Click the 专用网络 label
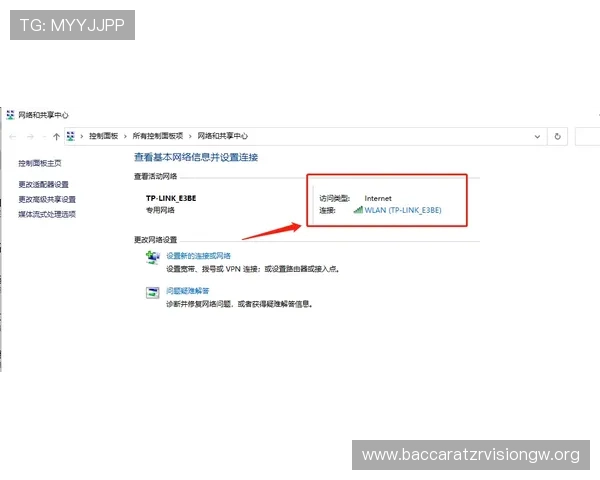 160,210
